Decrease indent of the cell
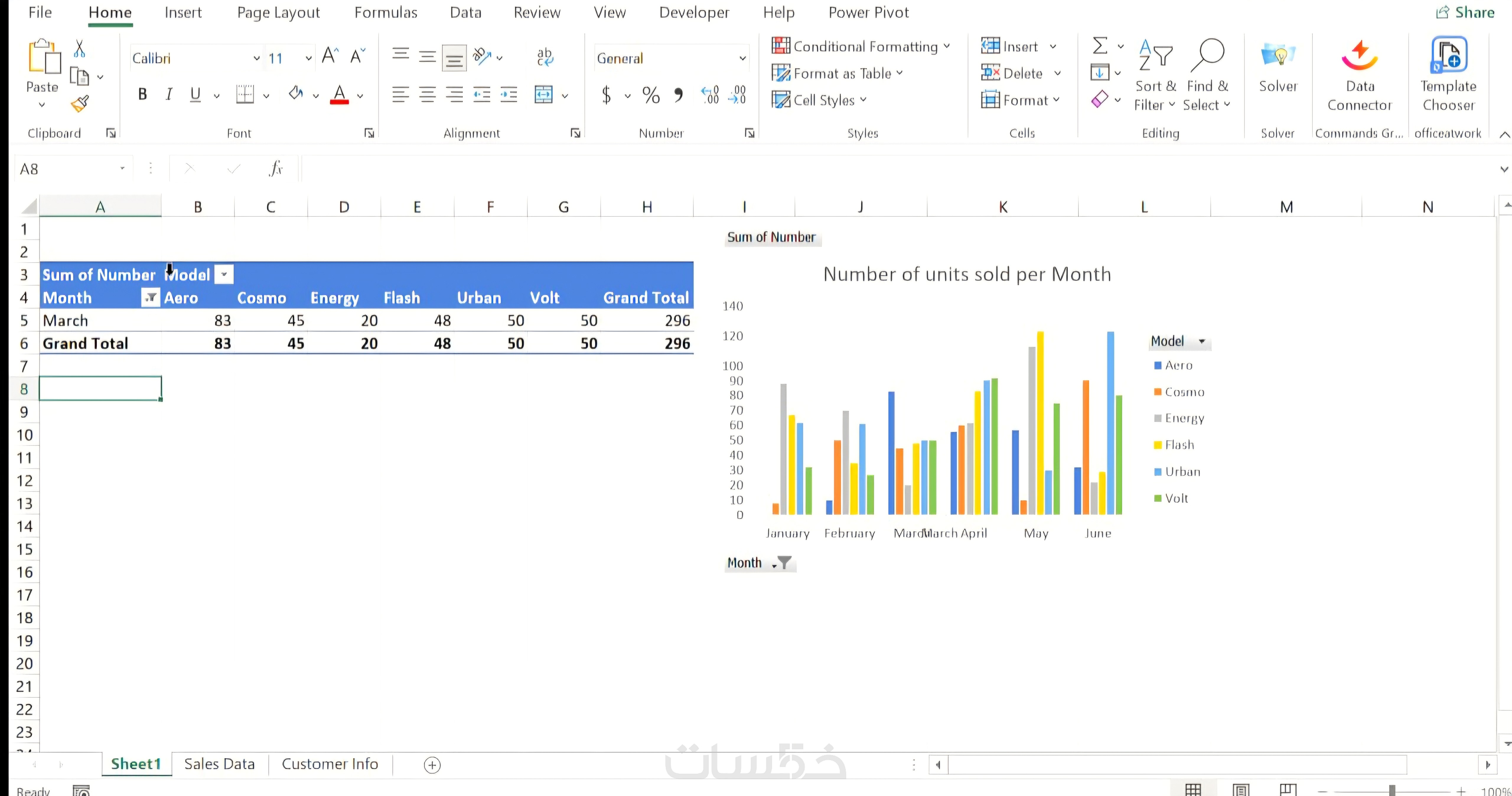 pos(481,94)
